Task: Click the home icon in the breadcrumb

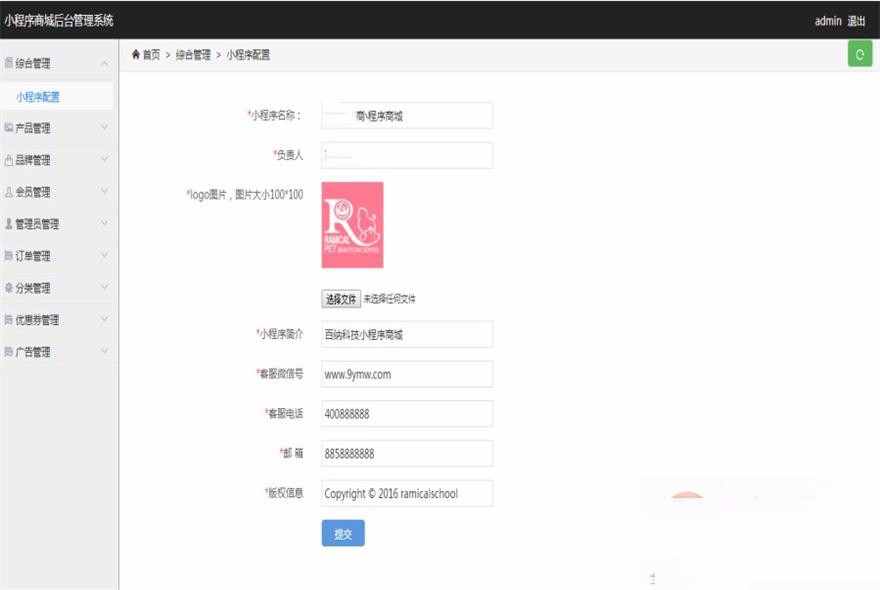Action: (x=137, y=55)
